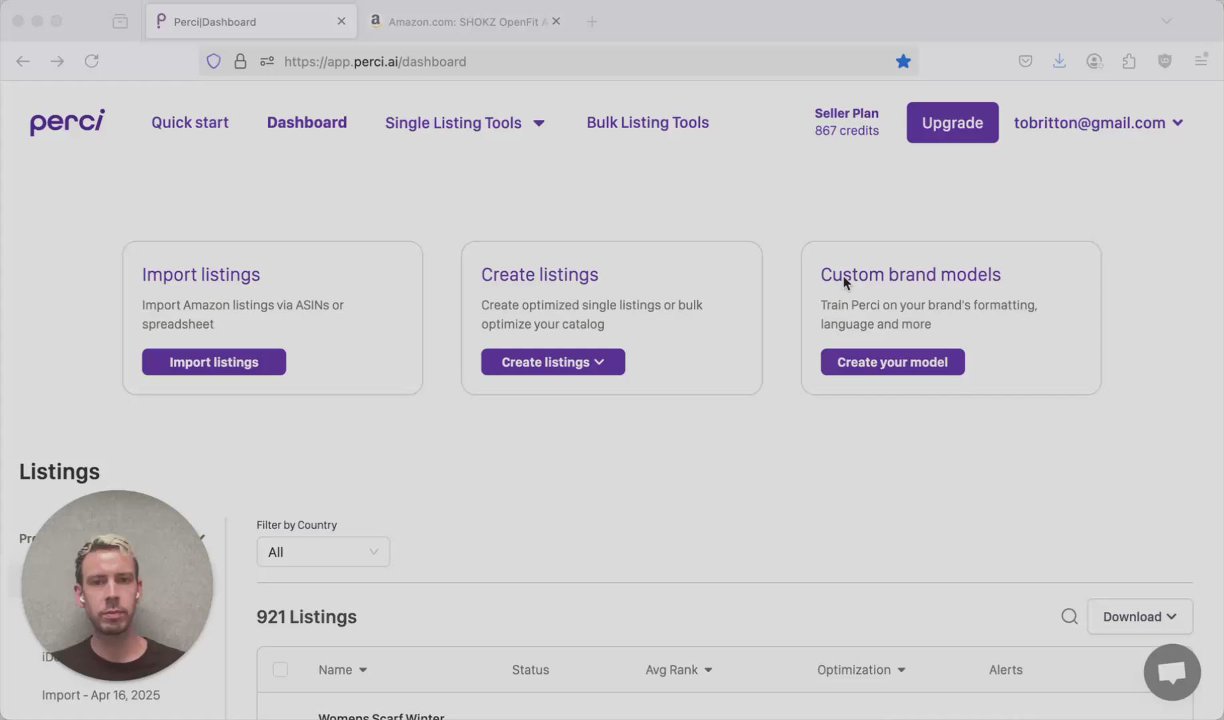
Task: Open the browser hamburger menu
Action: pos(1201,62)
